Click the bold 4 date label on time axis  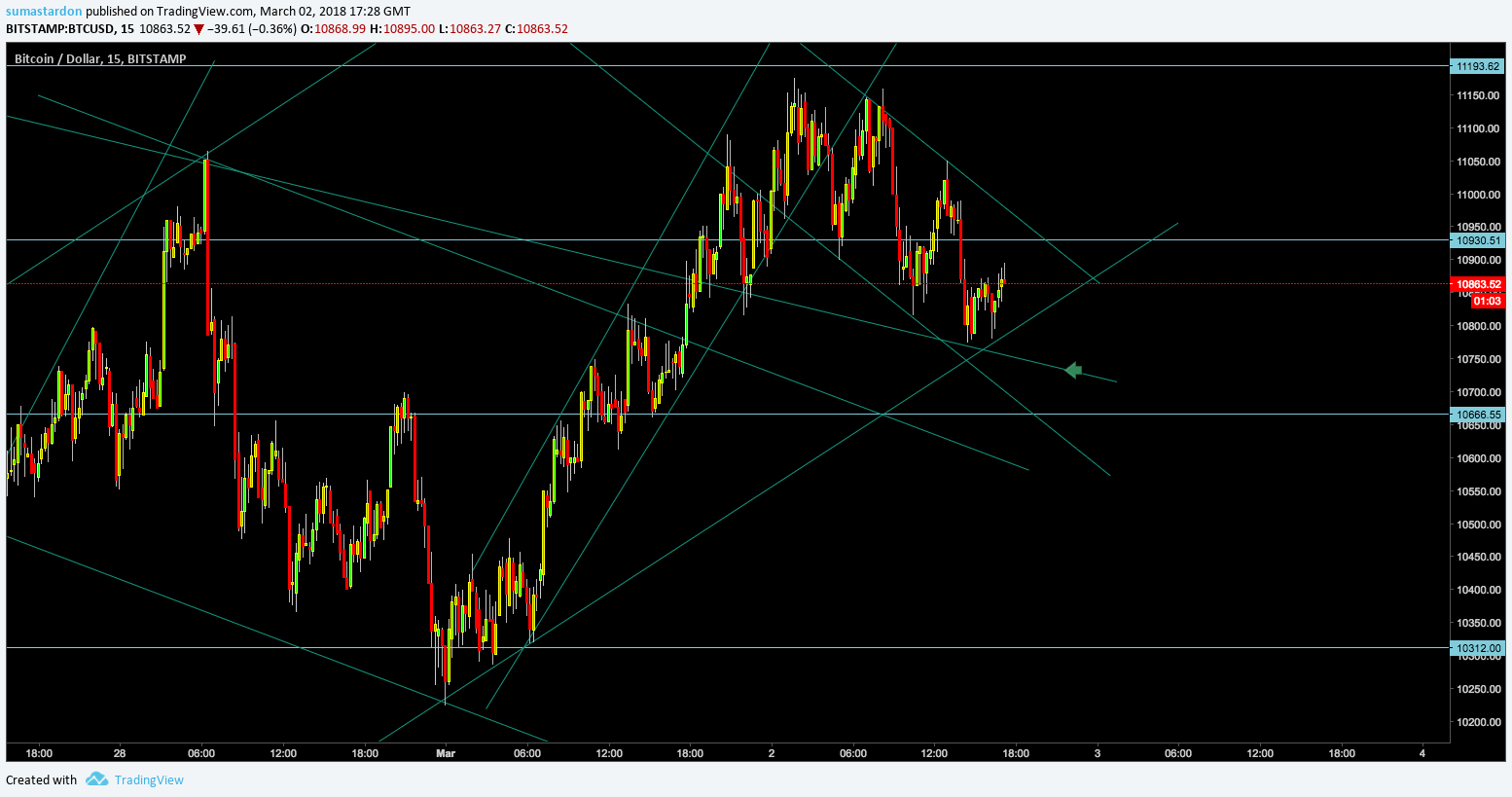[x=1422, y=753]
